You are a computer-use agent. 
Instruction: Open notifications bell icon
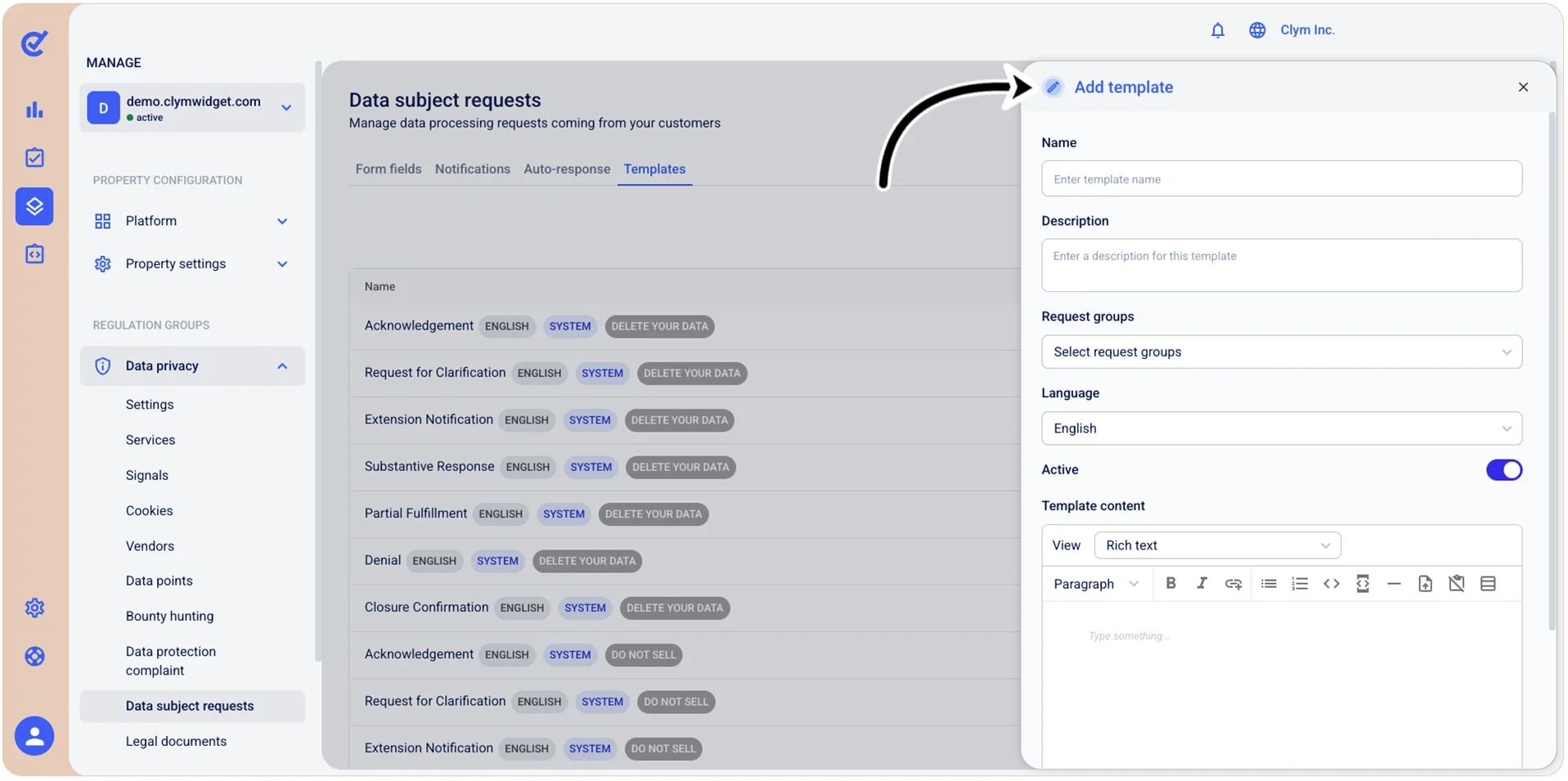click(1217, 30)
